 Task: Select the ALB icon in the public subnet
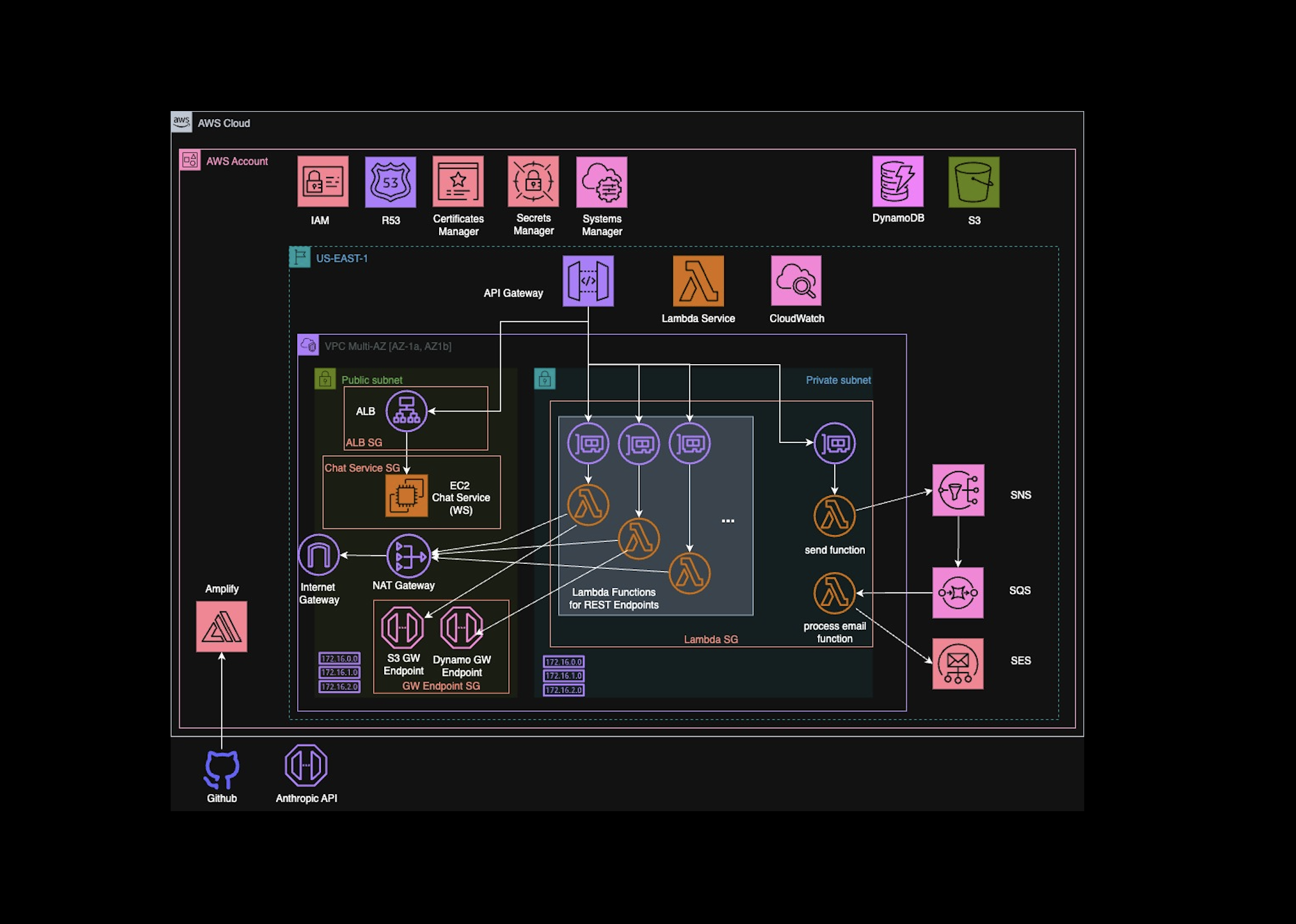click(x=408, y=411)
